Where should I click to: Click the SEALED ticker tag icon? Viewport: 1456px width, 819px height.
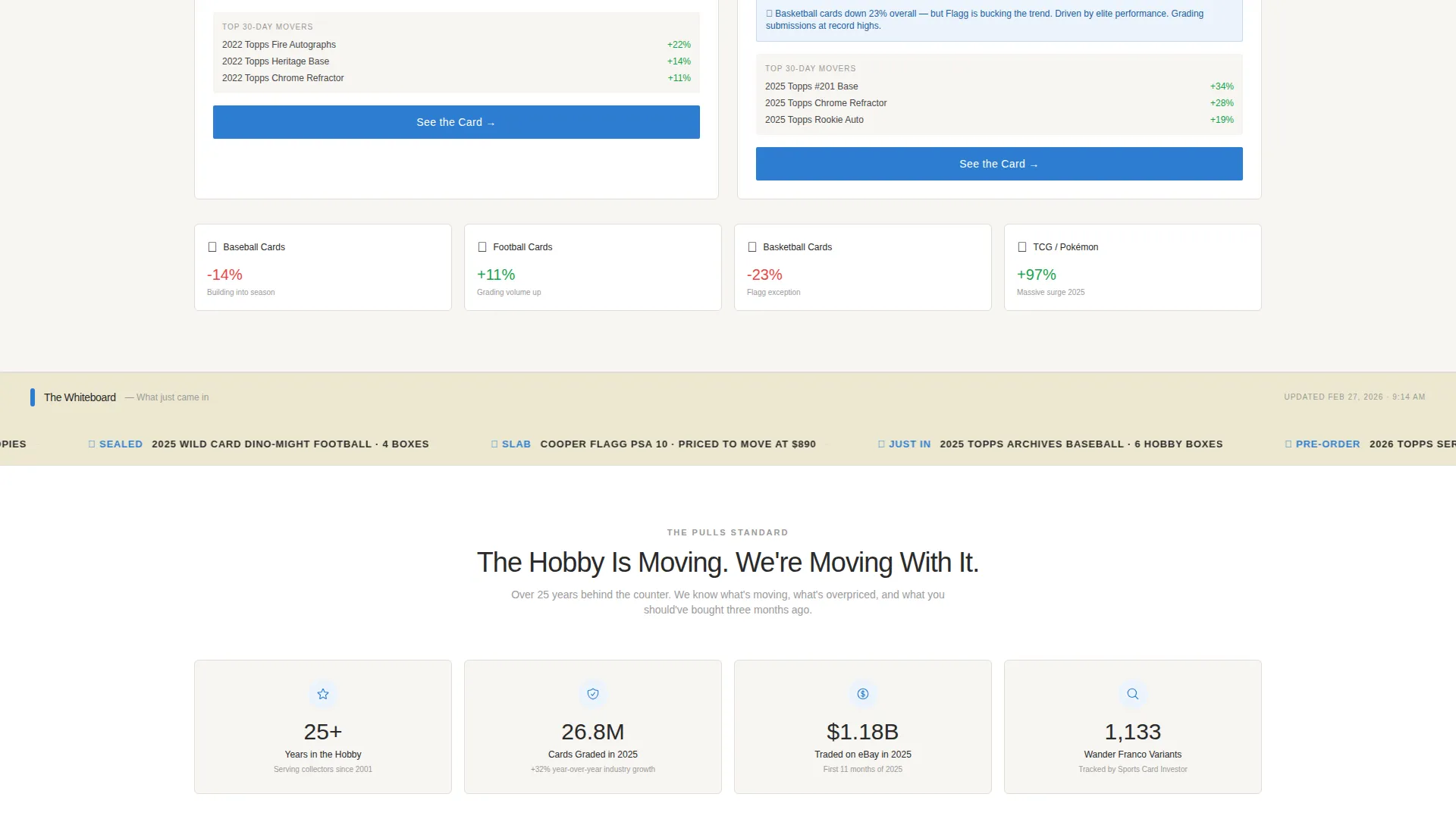92,444
